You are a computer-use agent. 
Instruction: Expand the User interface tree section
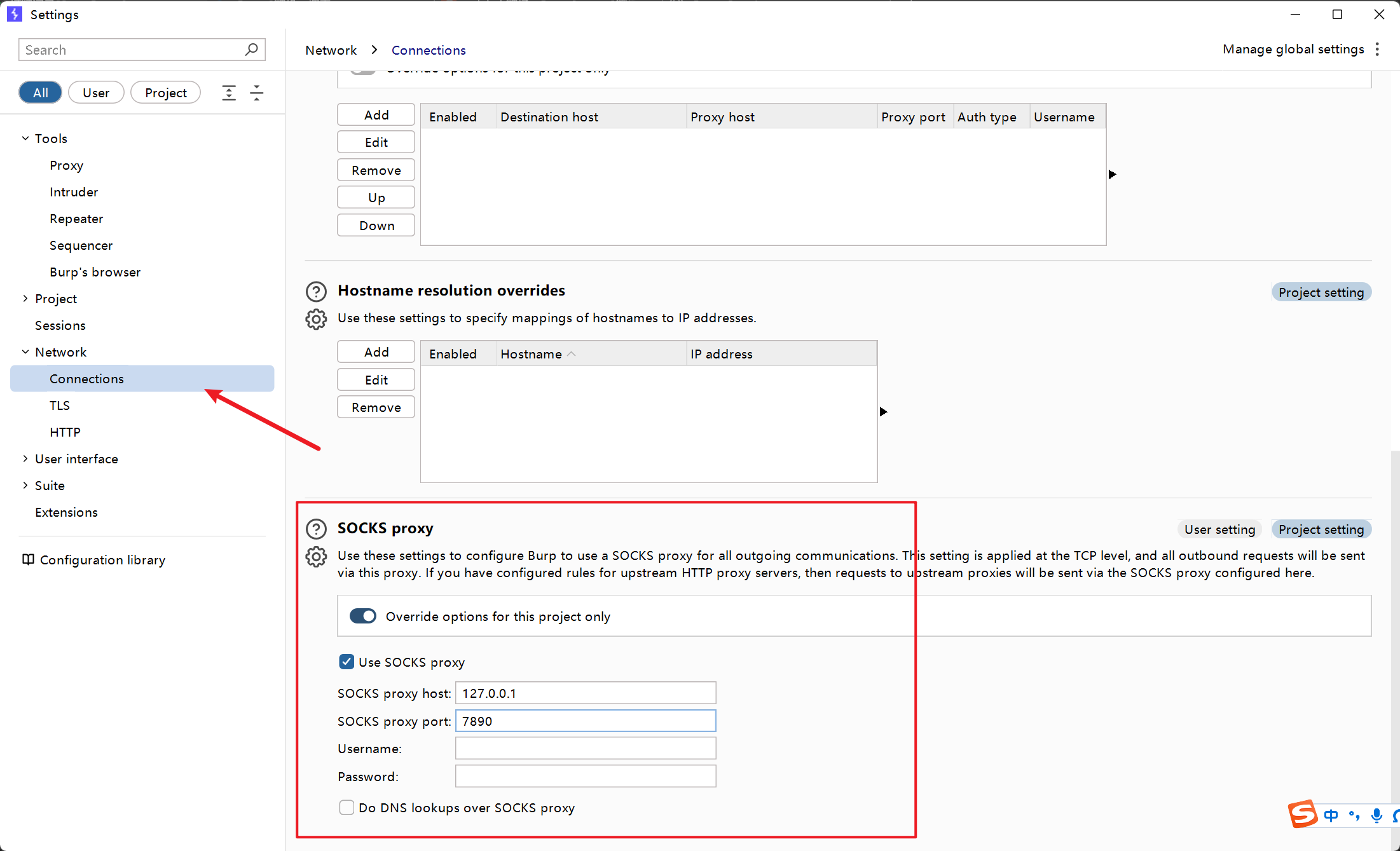pyautogui.click(x=25, y=459)
